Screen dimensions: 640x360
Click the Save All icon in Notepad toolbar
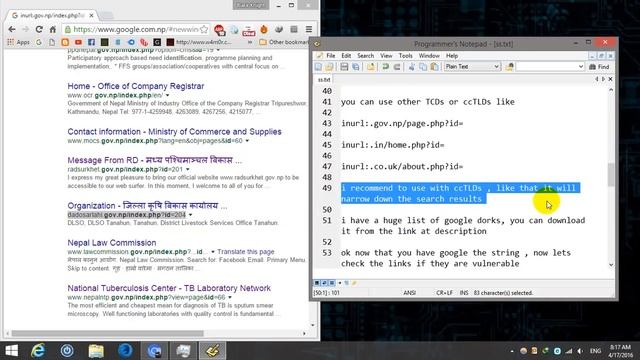[356, 67]
